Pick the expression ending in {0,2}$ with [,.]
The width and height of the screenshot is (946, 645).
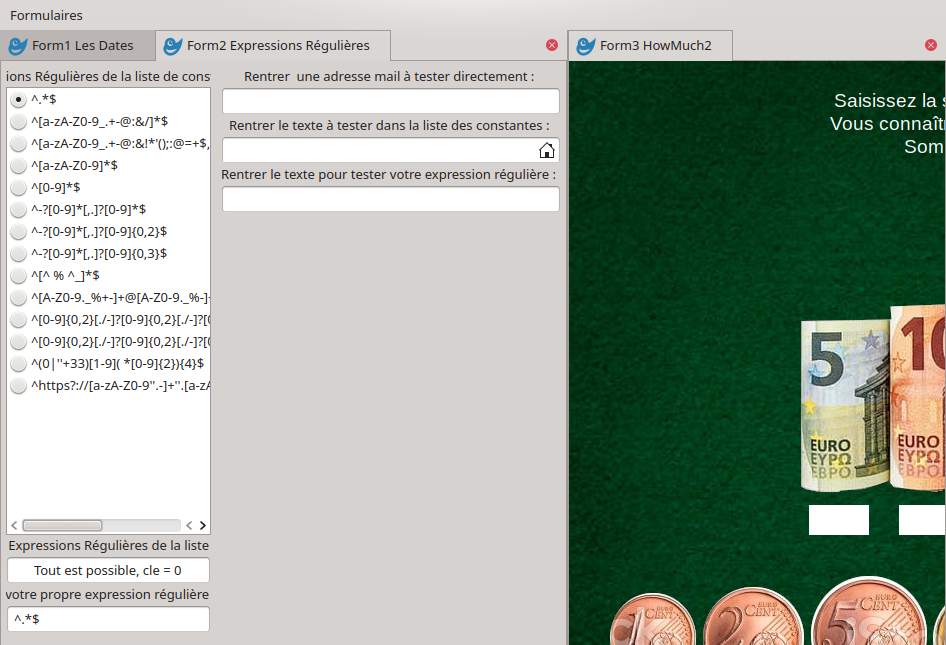pos(18,232)
